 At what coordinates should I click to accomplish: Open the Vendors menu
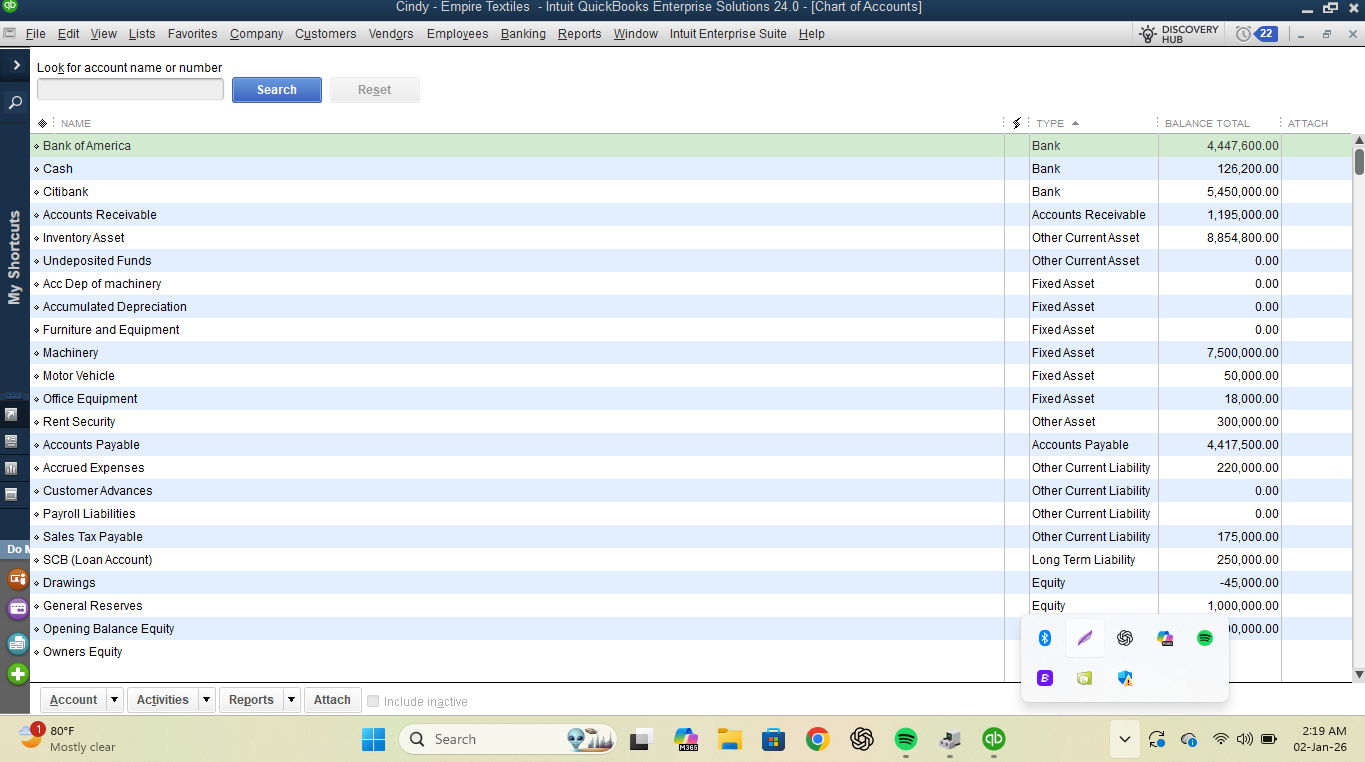pyautogui.click(x=391, y=33)
